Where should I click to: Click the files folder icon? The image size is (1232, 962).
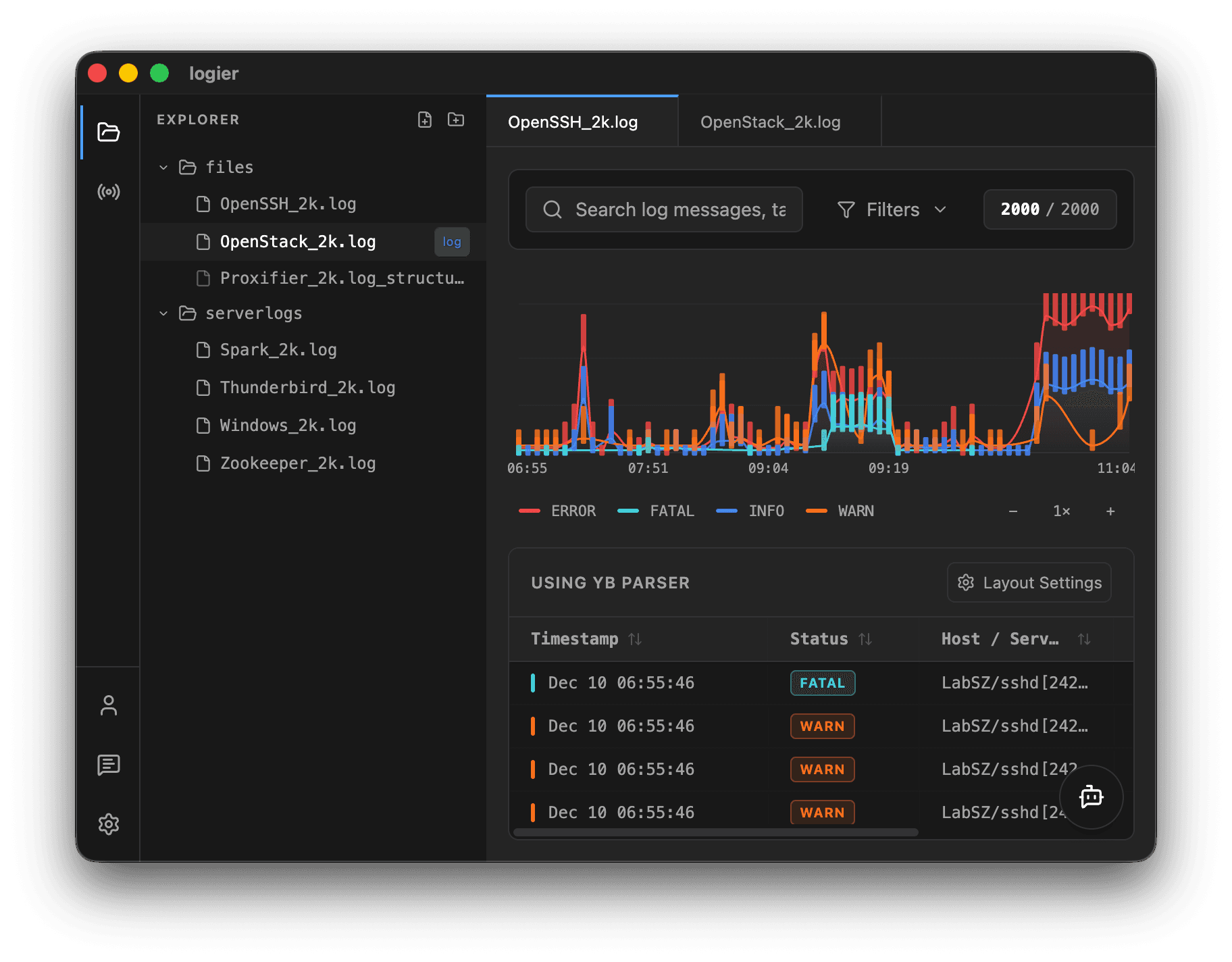click(x=187, y=167)
